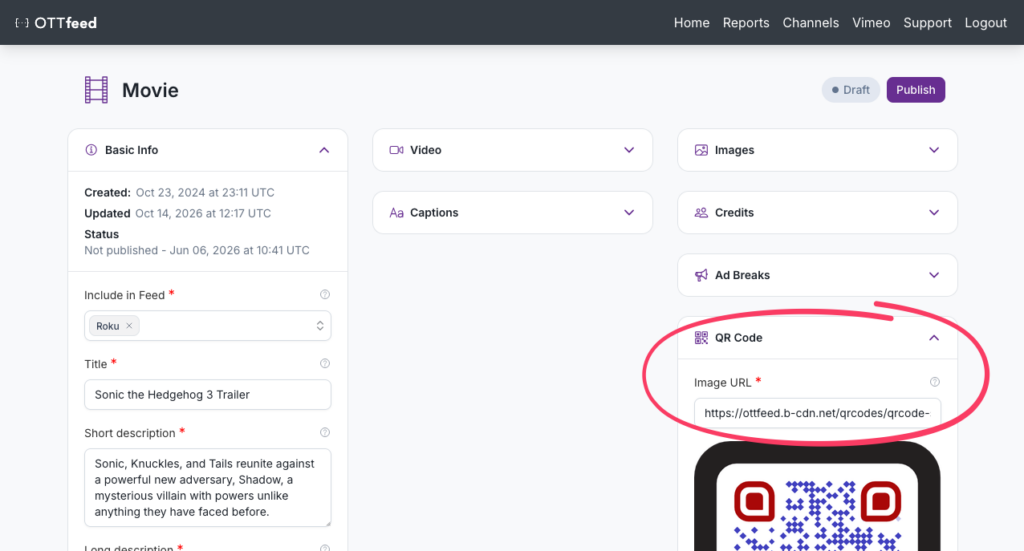The width and height of the screenshot is (1024, 551).
Task: Expand the Images panel
Action: [934, 150]
